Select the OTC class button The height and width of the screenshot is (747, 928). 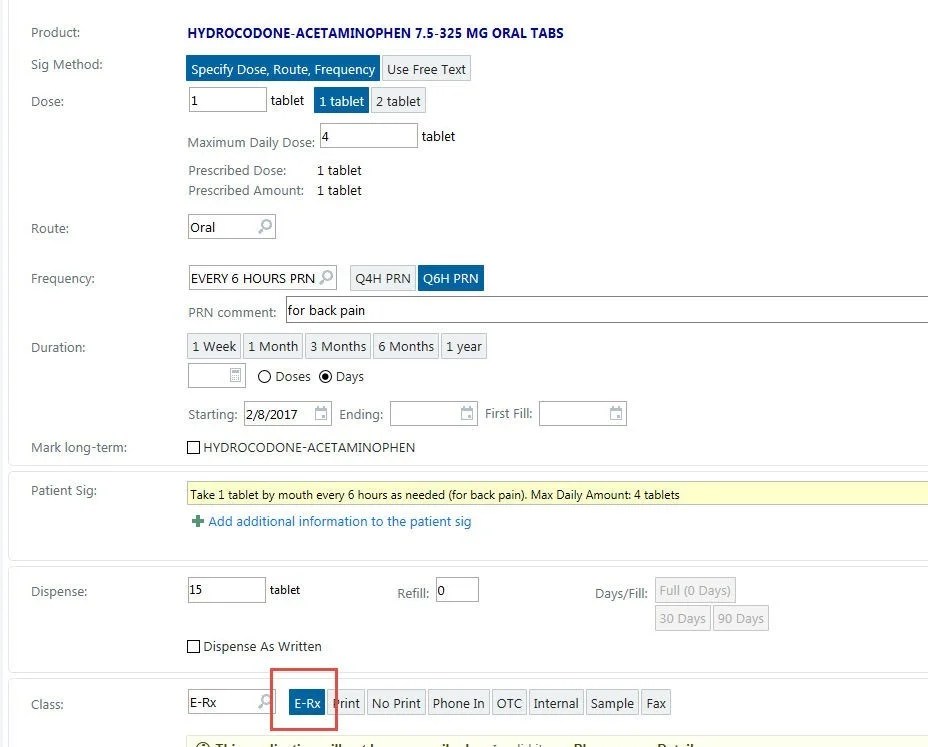[x=509, y=703]
